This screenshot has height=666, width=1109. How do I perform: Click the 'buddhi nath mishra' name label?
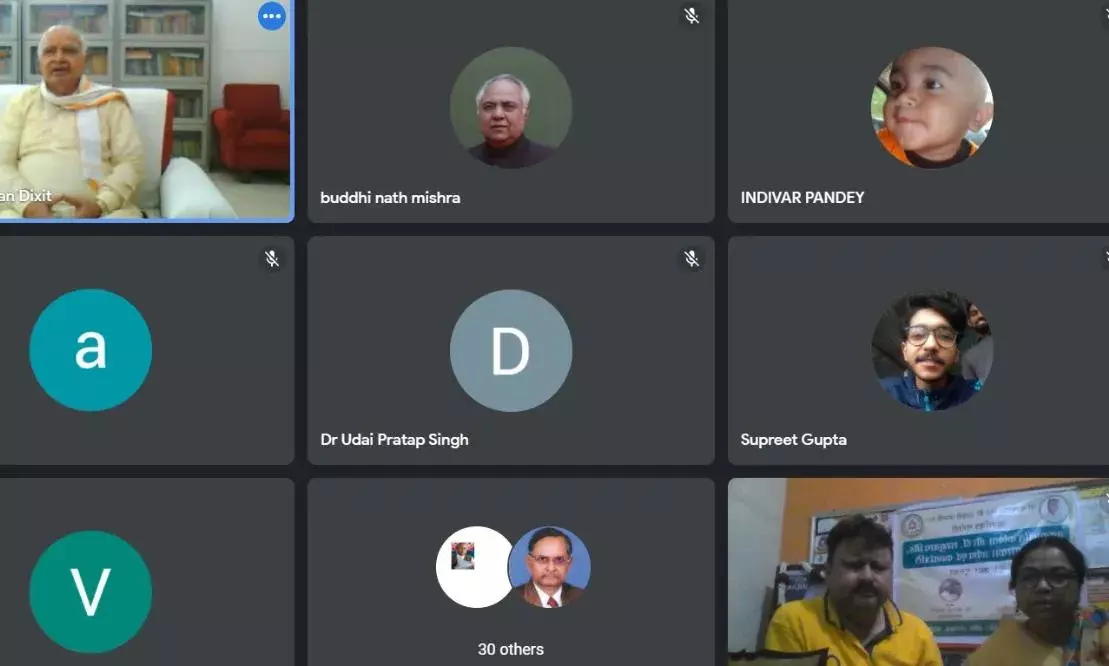coord(390,198)
